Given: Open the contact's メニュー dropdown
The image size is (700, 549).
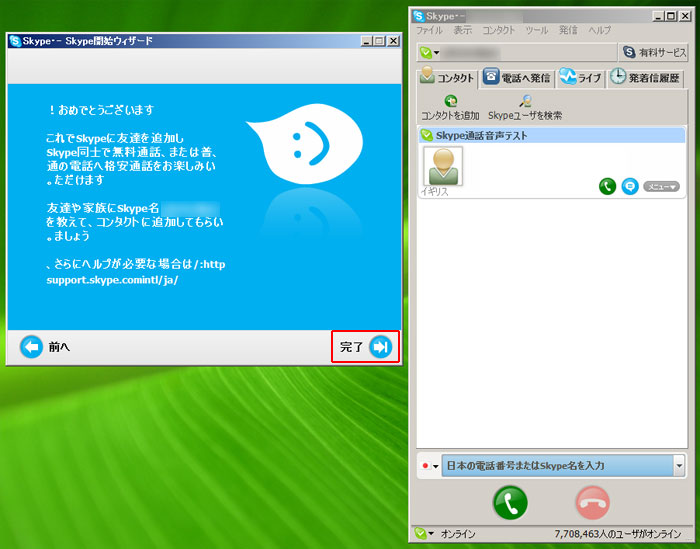Looking at the screenshot, I should pos(661,187).
